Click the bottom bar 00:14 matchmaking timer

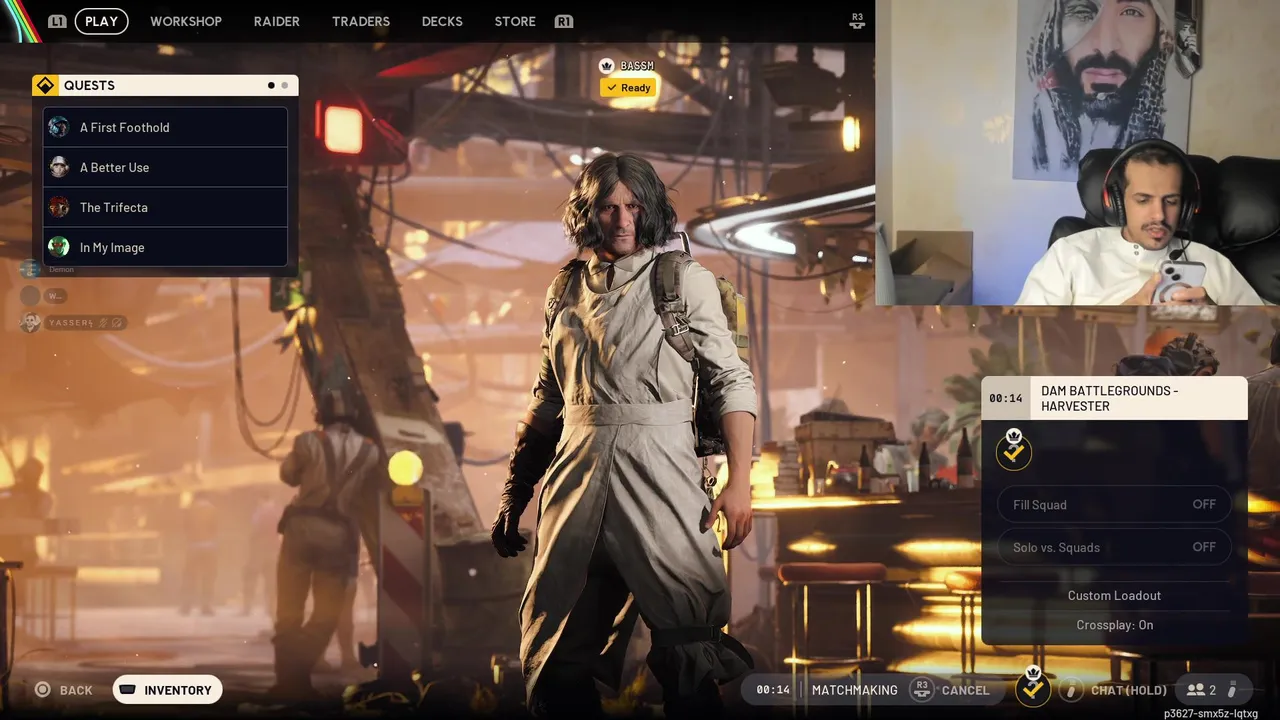pos(773,690)
